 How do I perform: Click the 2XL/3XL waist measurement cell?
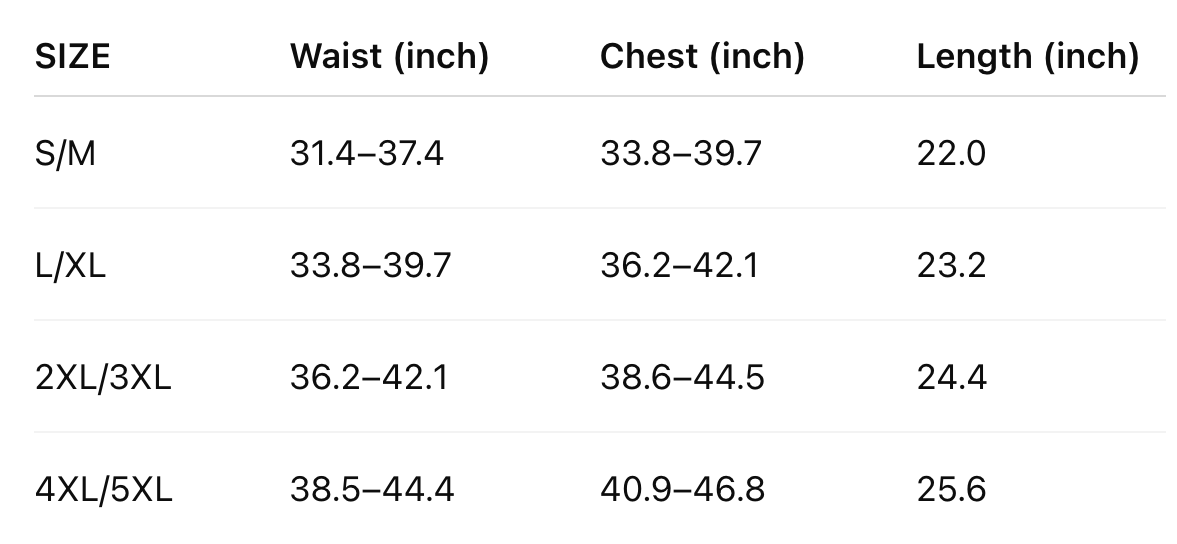coord(368,378)
